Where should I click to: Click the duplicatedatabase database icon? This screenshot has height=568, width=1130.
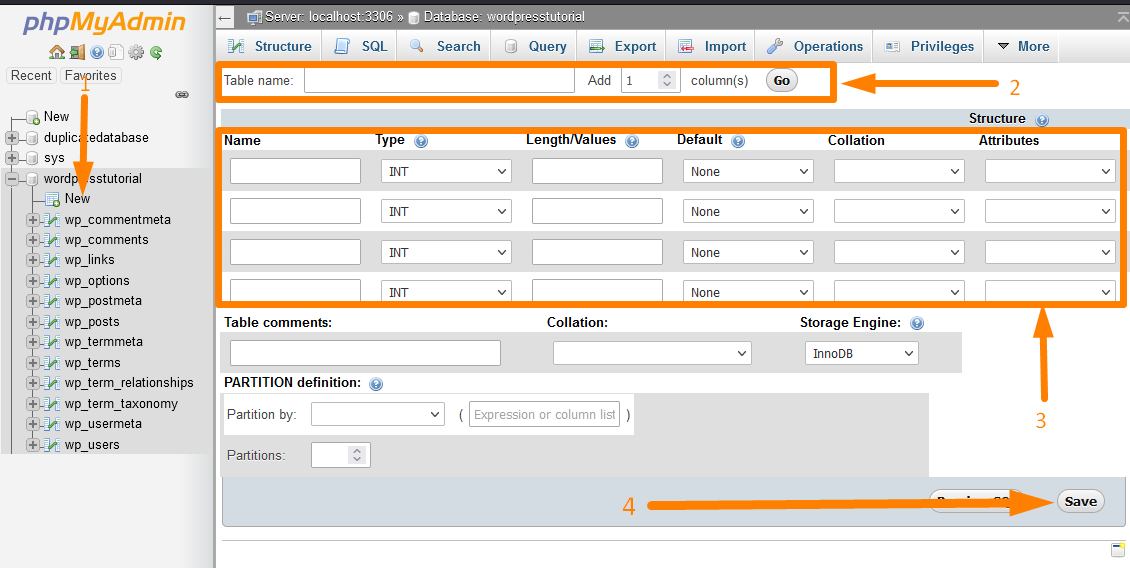pyautogui.click(x=32, y=138)
